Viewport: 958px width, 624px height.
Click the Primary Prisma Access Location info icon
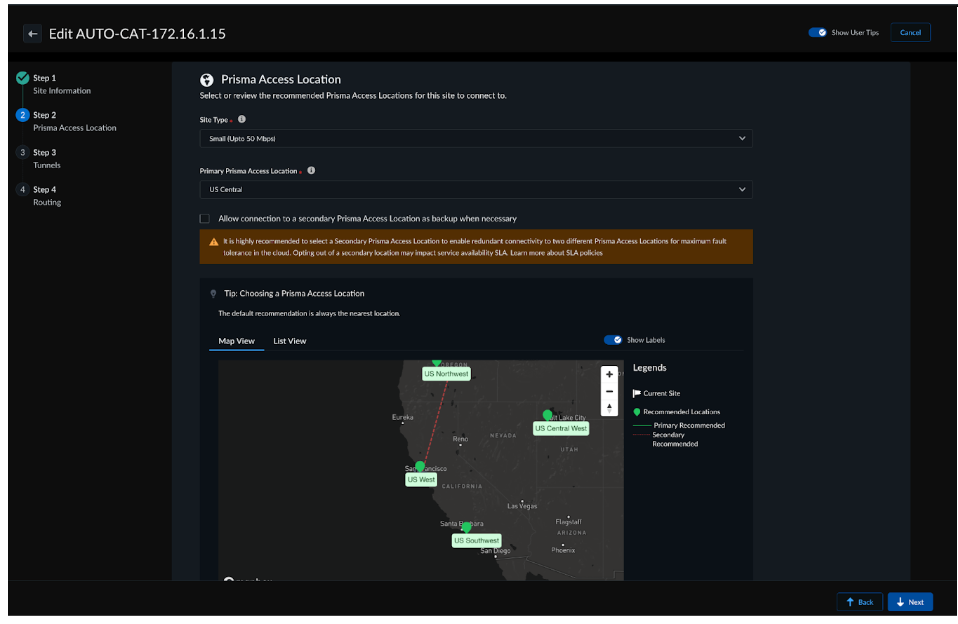click(x=312, y=171)
